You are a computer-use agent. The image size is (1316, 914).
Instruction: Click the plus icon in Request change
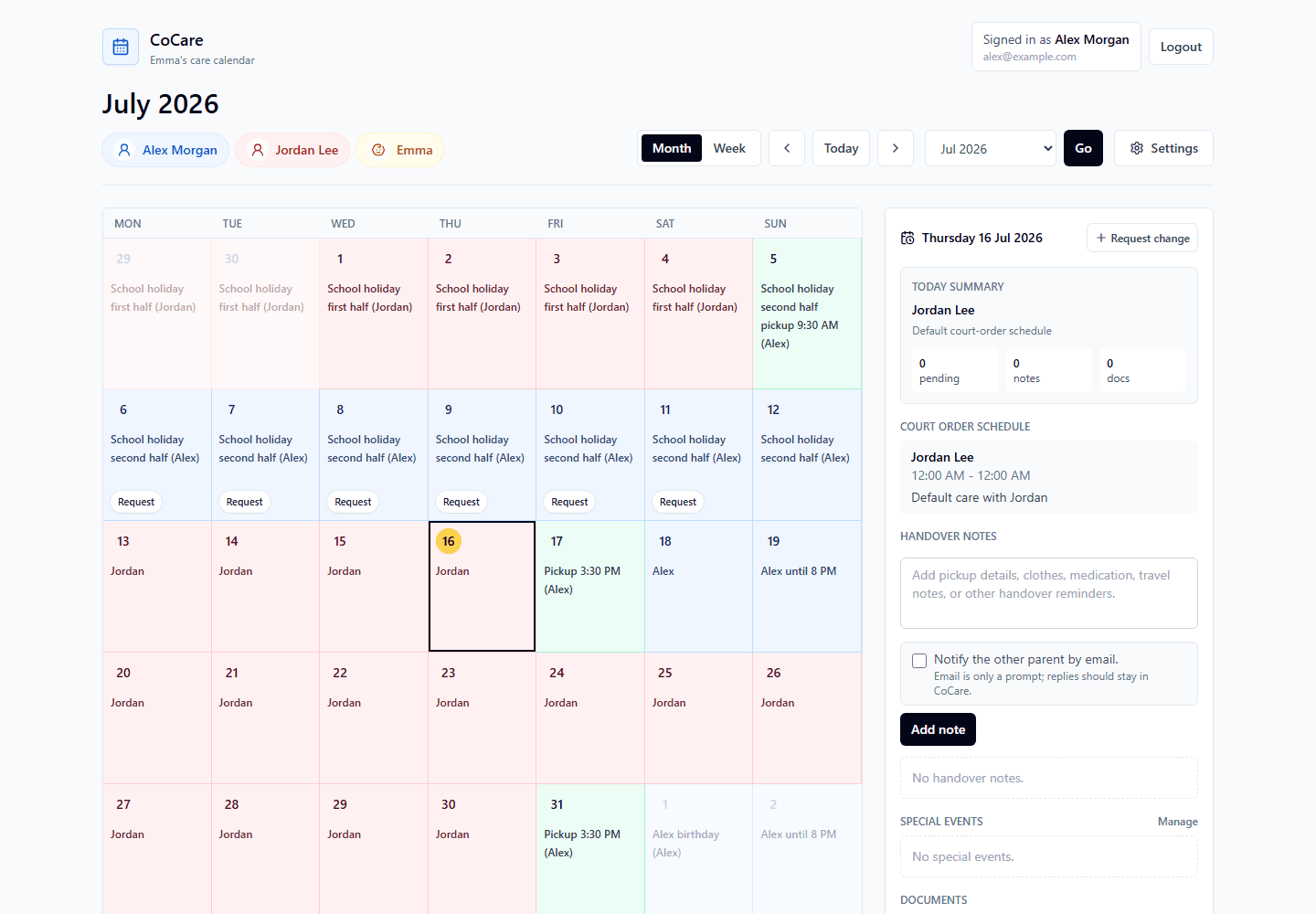click(1101, 238)
